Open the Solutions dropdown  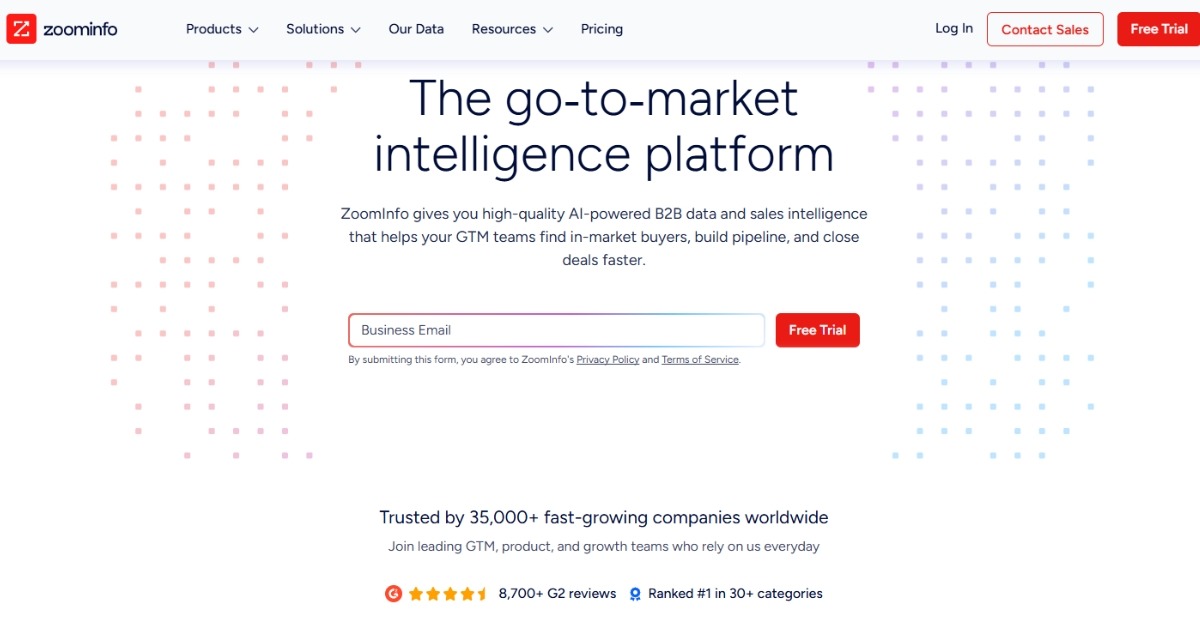[322, 29]
